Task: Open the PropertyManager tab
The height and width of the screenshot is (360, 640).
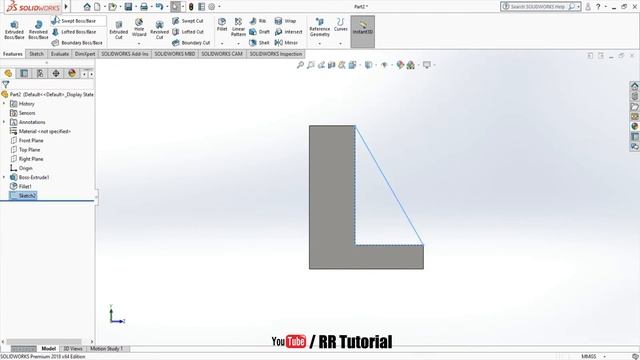Action: point(24,73)
